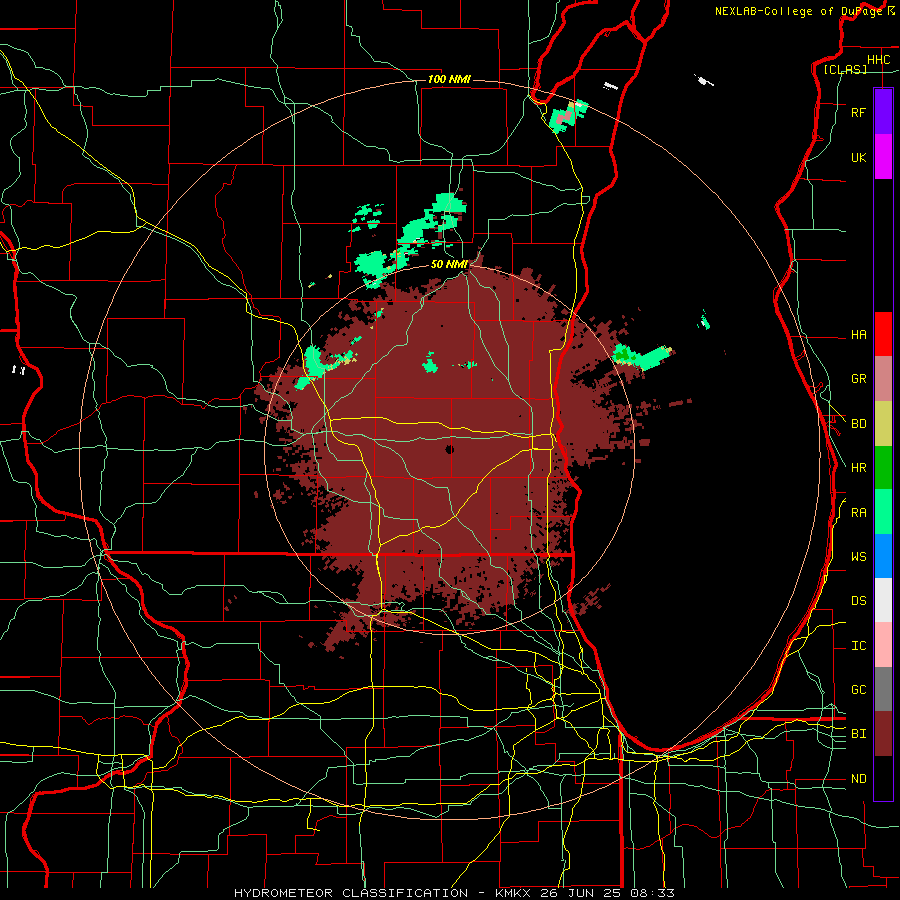
Task: Select the pink GR legend swatch
Action: [883, 379]
